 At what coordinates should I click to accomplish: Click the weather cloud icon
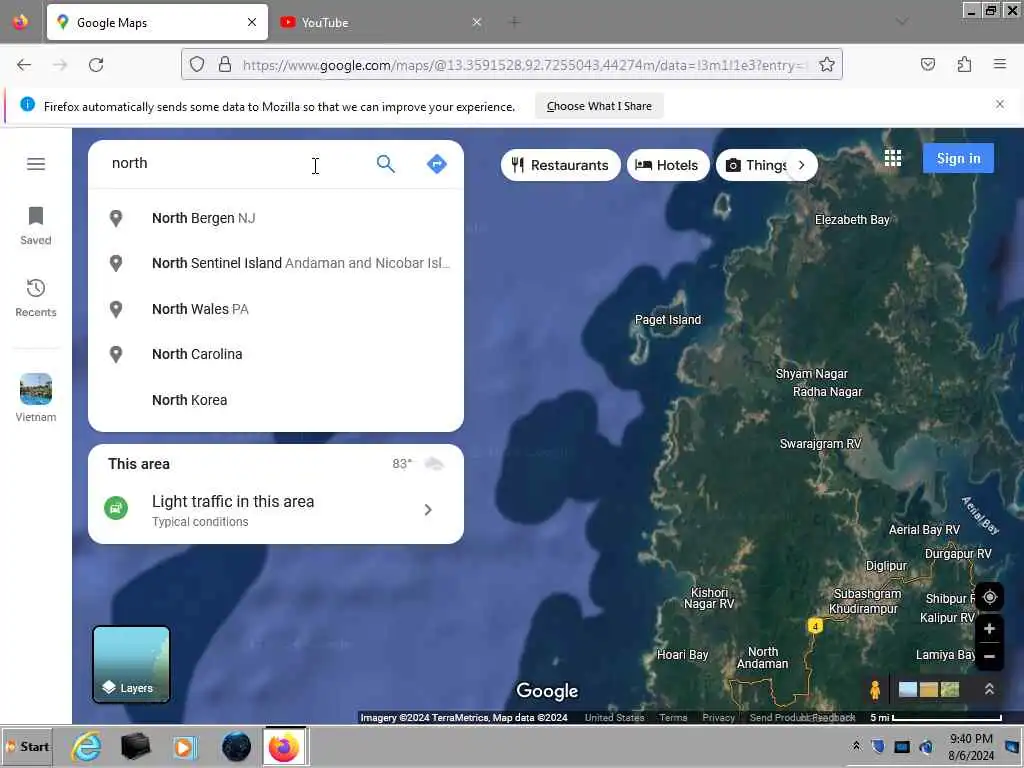(x=434, y=464)
